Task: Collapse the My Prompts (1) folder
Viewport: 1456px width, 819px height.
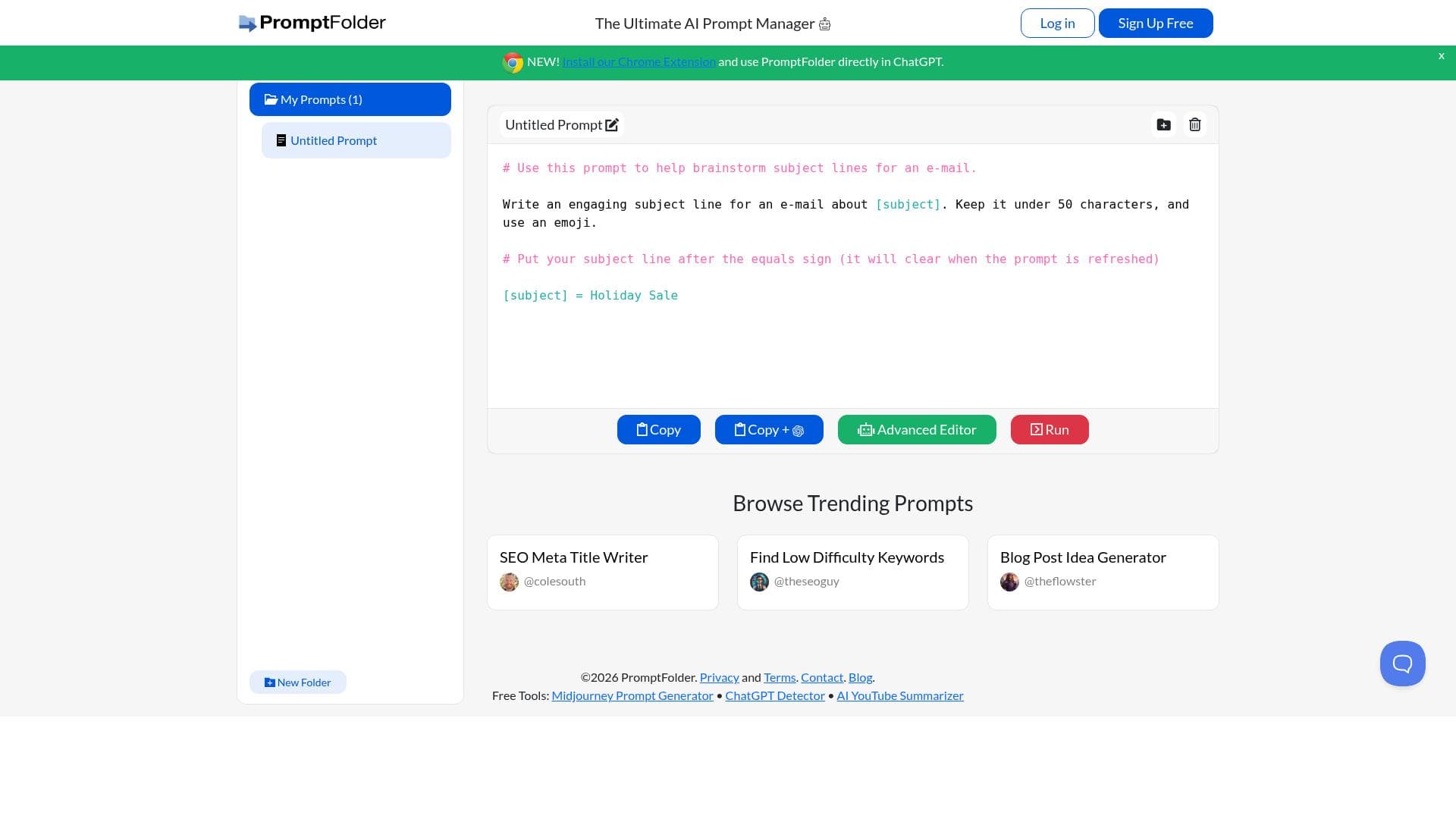Action: click(350, 99)
